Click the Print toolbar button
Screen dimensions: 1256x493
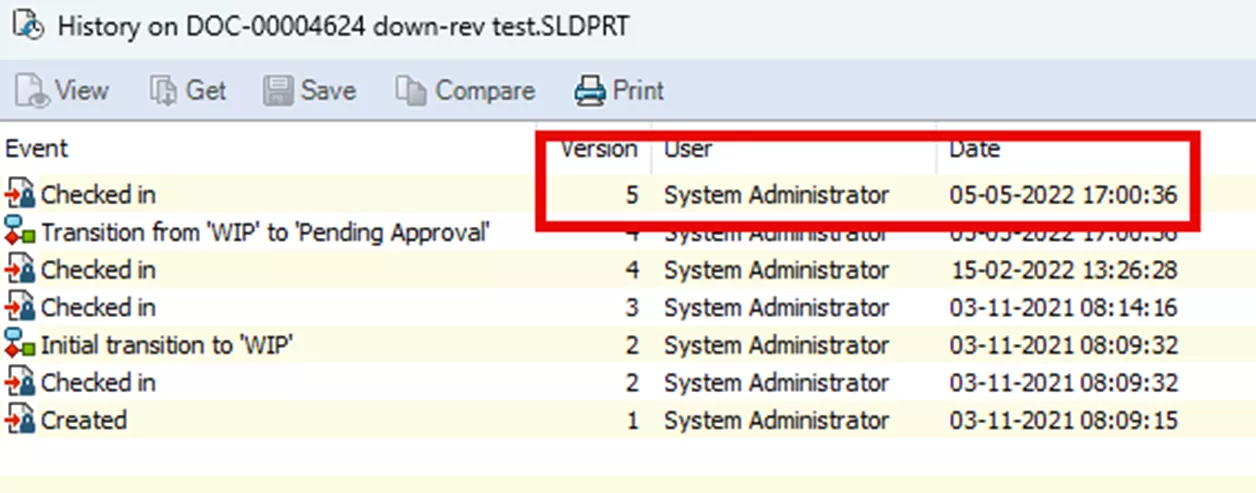[x=619, y=91]
